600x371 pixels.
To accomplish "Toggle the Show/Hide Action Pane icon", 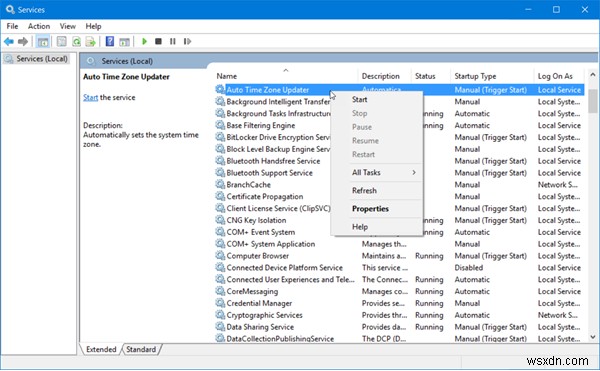I will [x=124, y=41].
